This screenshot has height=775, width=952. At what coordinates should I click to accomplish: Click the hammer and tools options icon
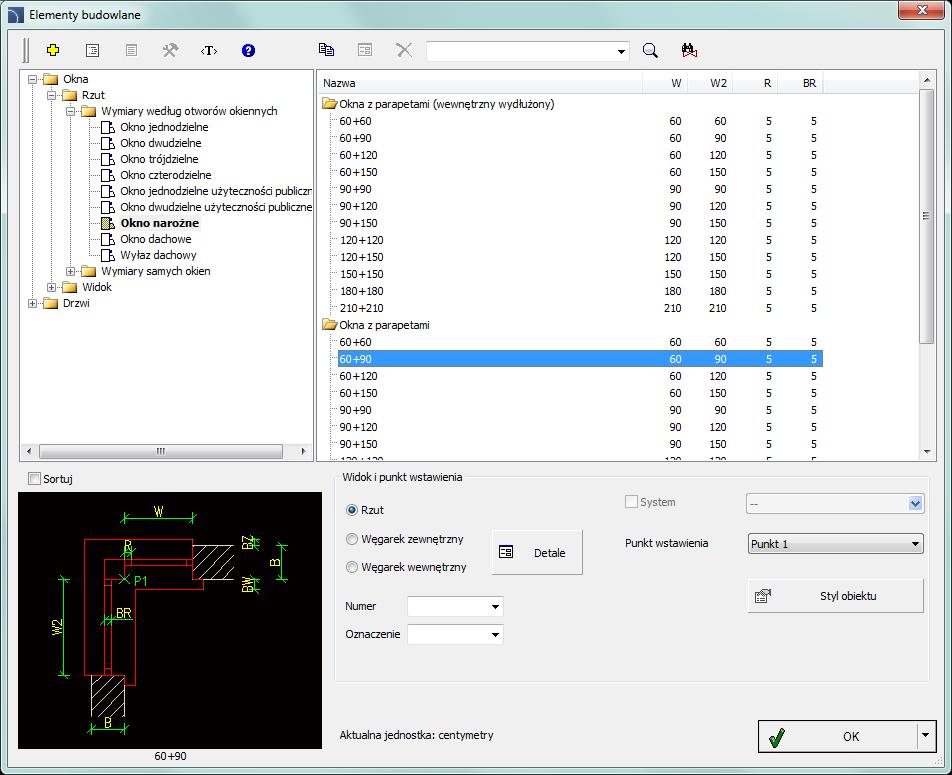point(170,50)
